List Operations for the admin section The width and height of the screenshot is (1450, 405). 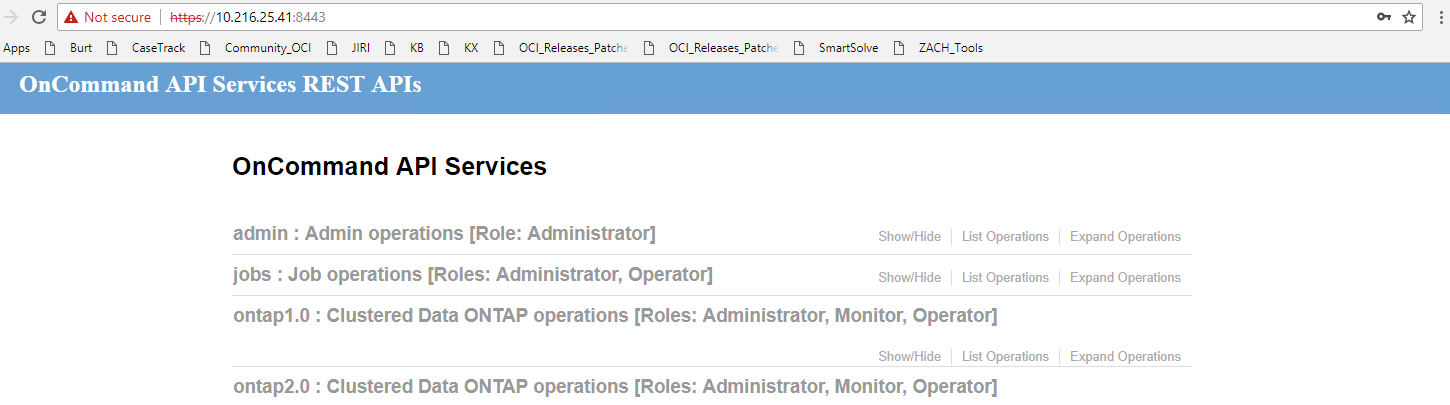pos(1005,237)
